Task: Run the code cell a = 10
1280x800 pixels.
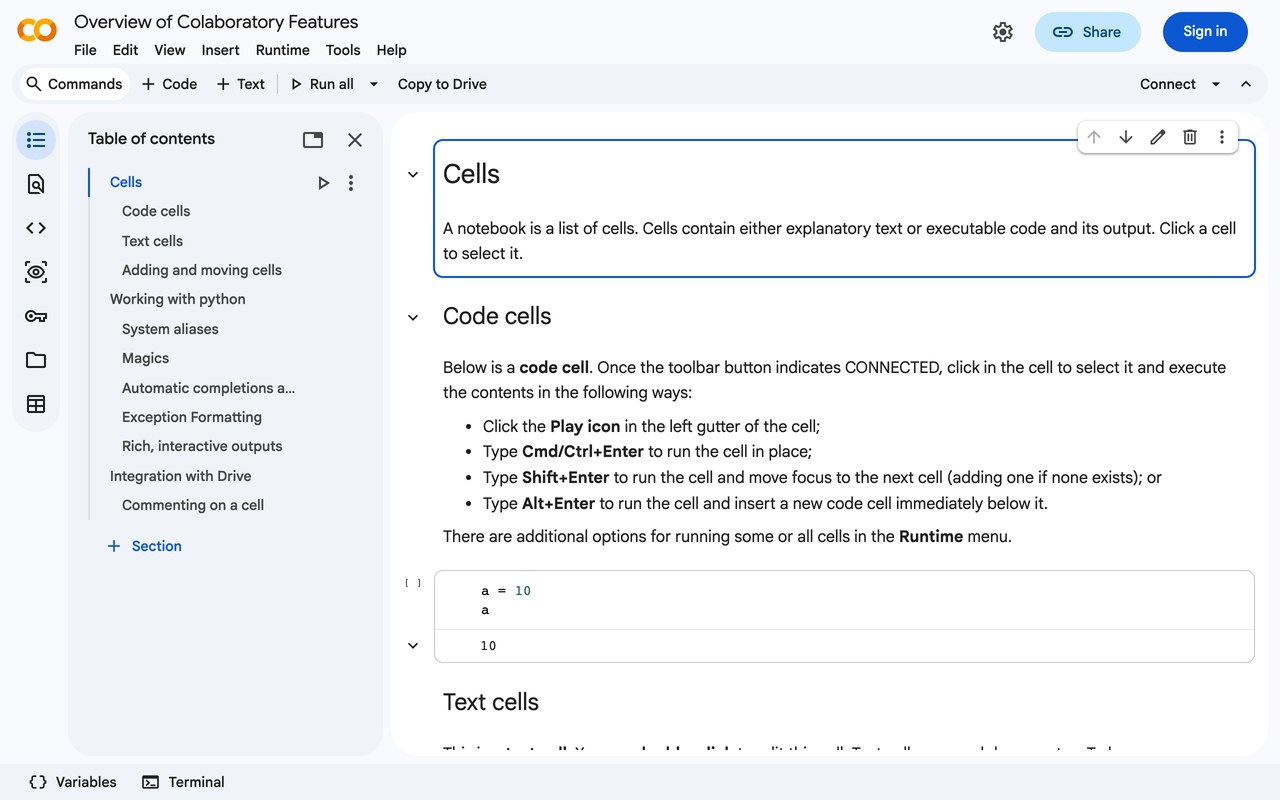Action: pyautogui.click(x=413, y=583)
